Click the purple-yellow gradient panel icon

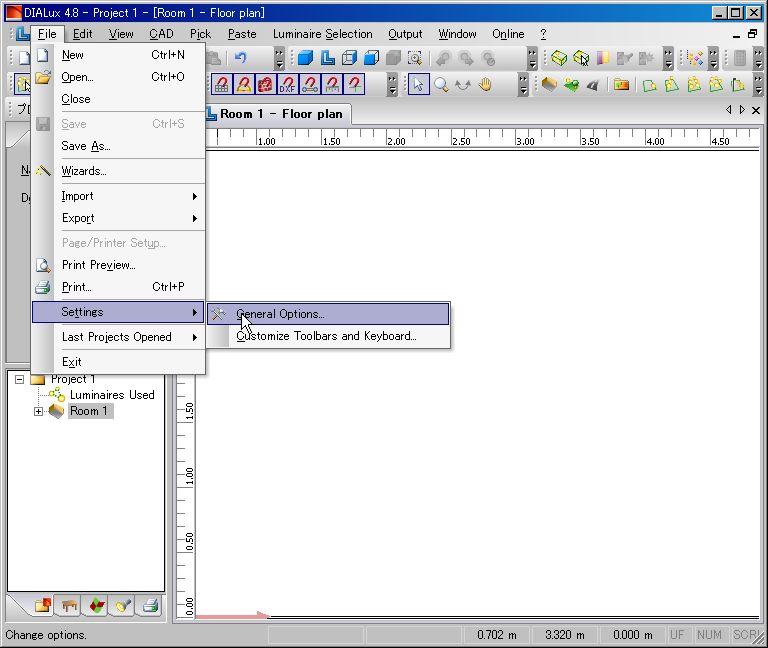tap(603, 58)
